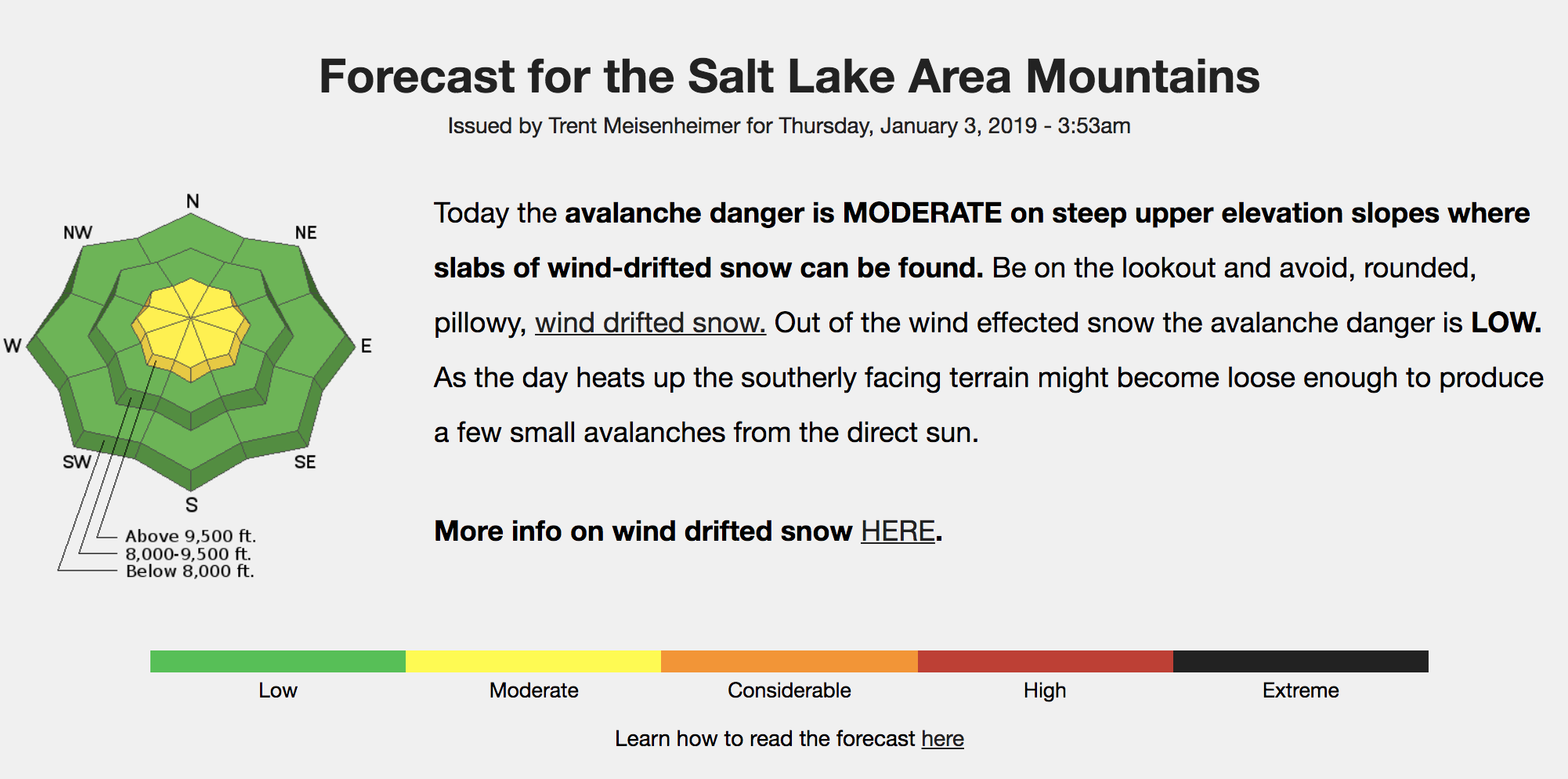Image resolution: width=1568 pixels, height=779 pixels.
Task: Select the black Extreme danger color bar
Action: point(1301,661)
